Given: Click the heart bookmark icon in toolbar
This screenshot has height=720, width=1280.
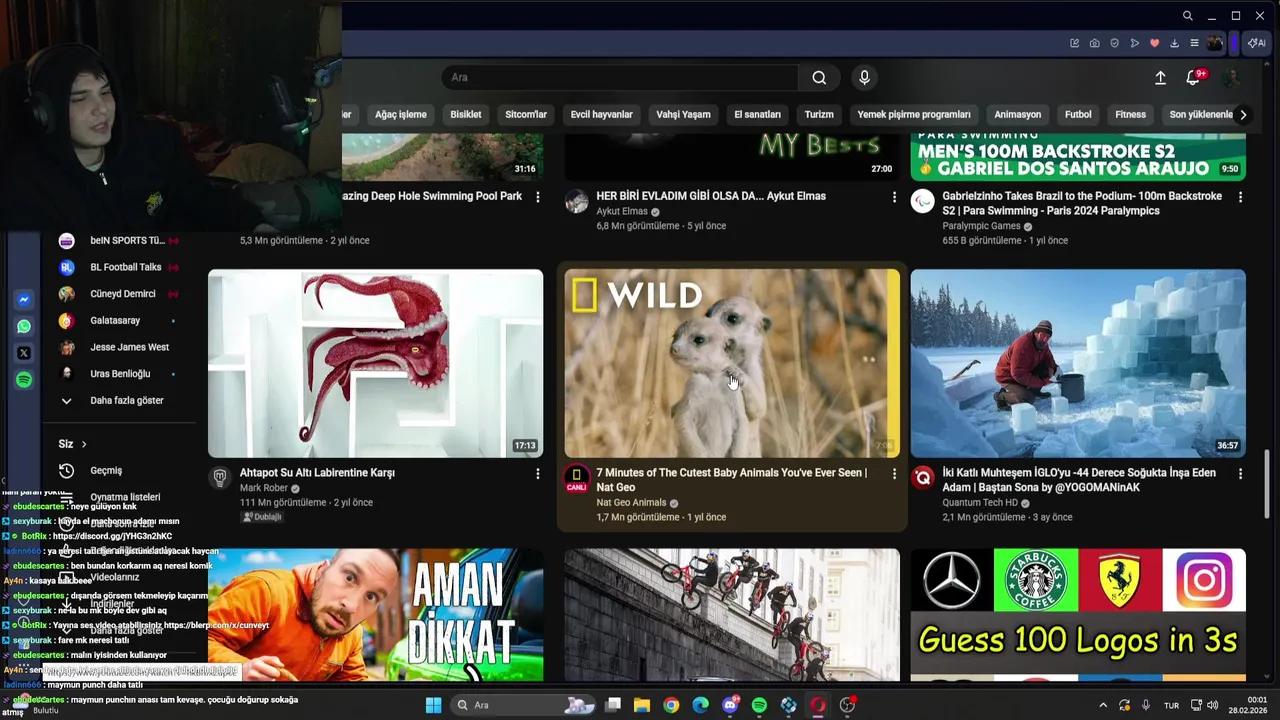Looking at the screenshot, I should (1155, 43).
